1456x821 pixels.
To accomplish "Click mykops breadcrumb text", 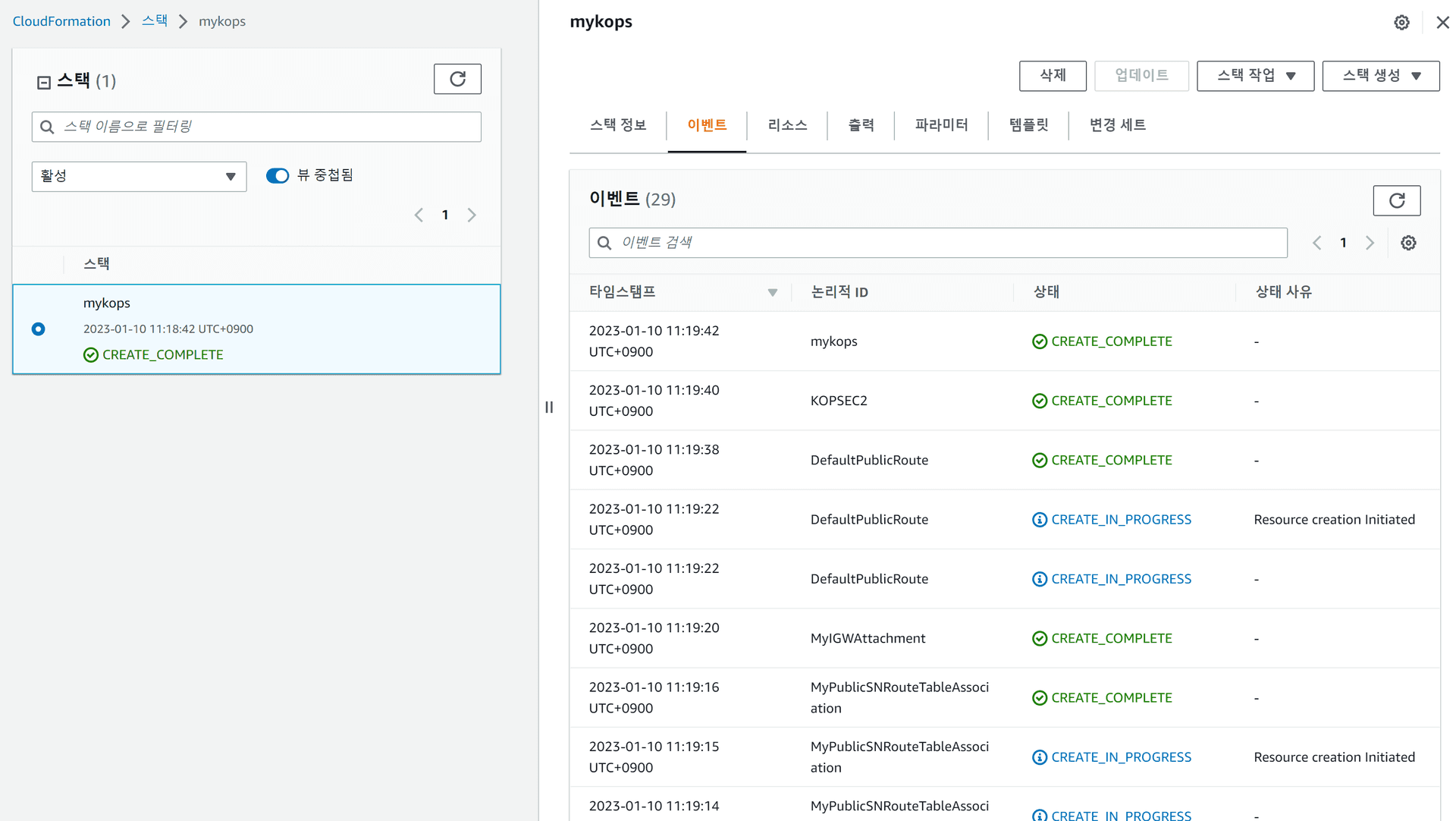I will [x=222, y=21].
